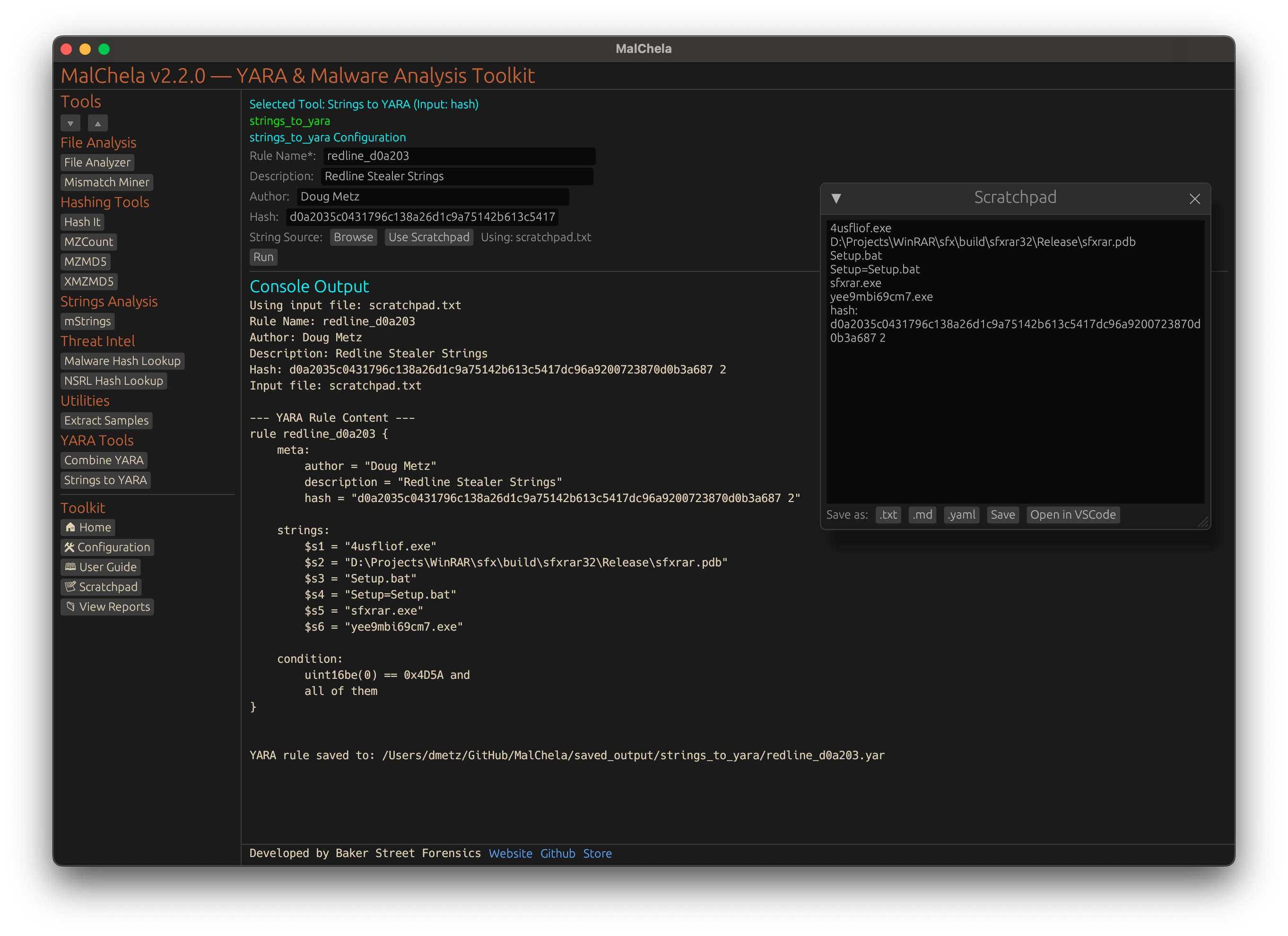The image size is (1288, 936).
Task: Open the MZCount tool
Action: [x=88, y=242]
